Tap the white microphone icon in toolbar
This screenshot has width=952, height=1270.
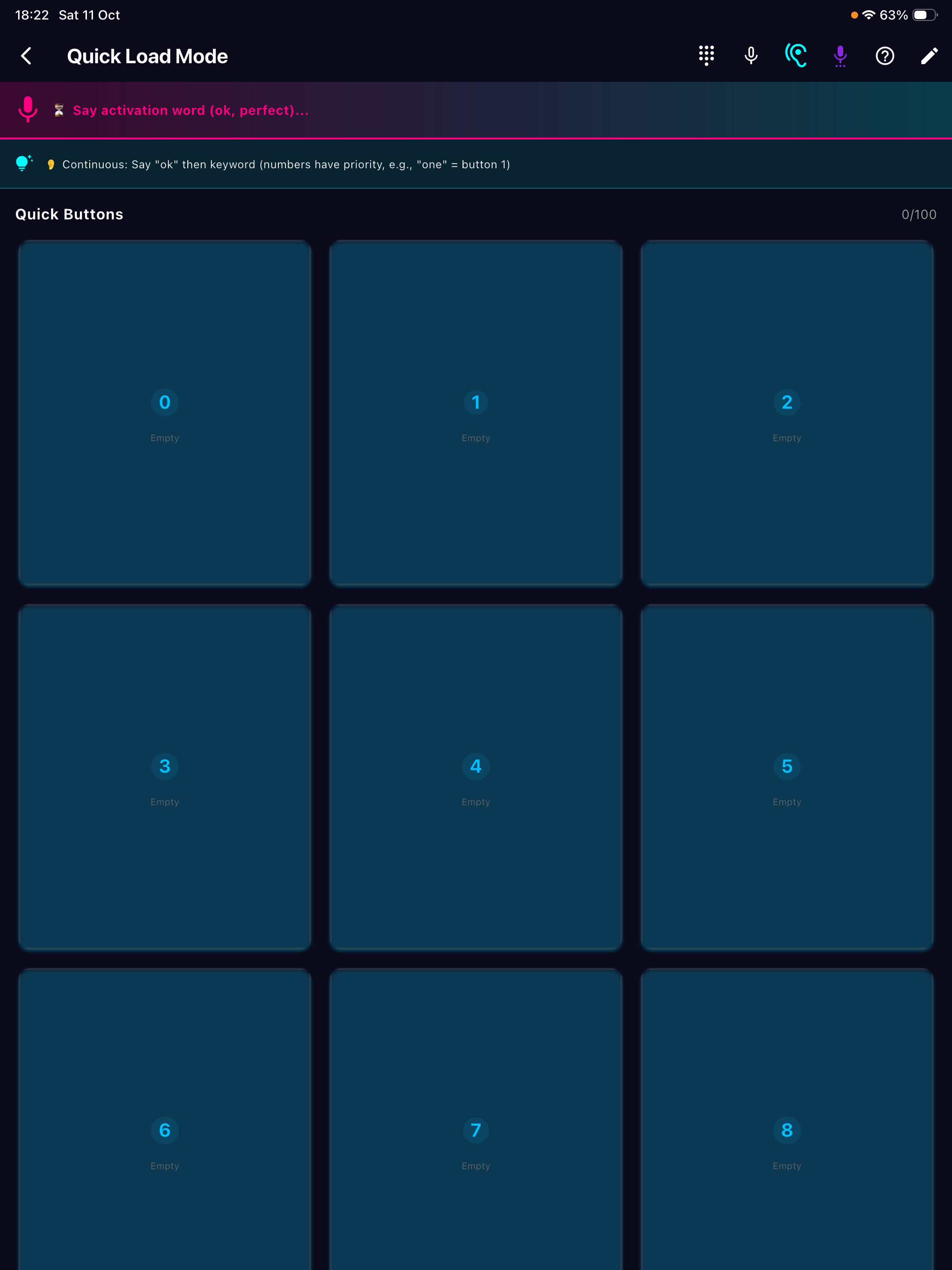[x=751, y=56]
